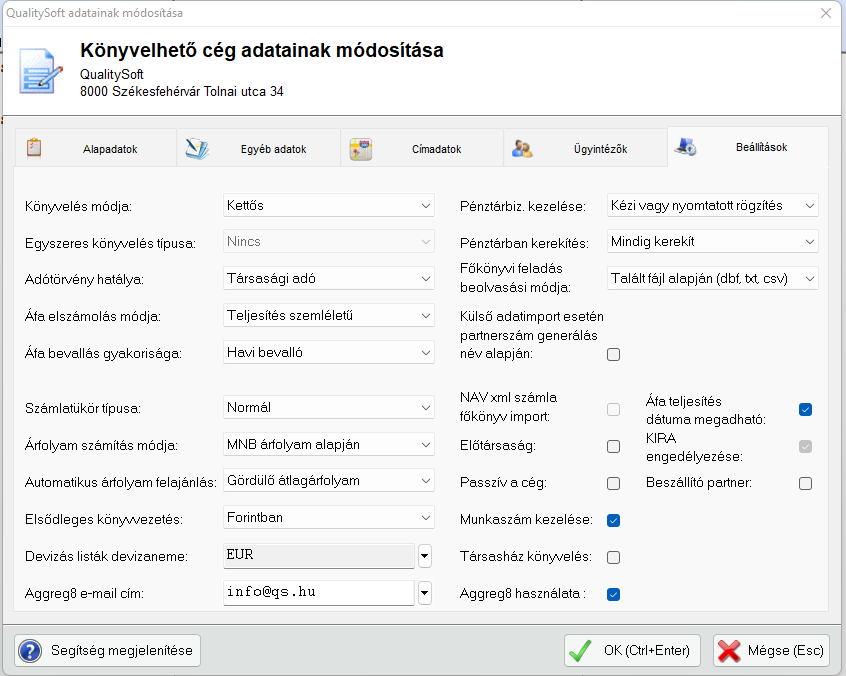Click the Egyéb adatok tab icon
The height and width of the screenshot is (676, 846).
pyautogui.click(x=197, y=149)
